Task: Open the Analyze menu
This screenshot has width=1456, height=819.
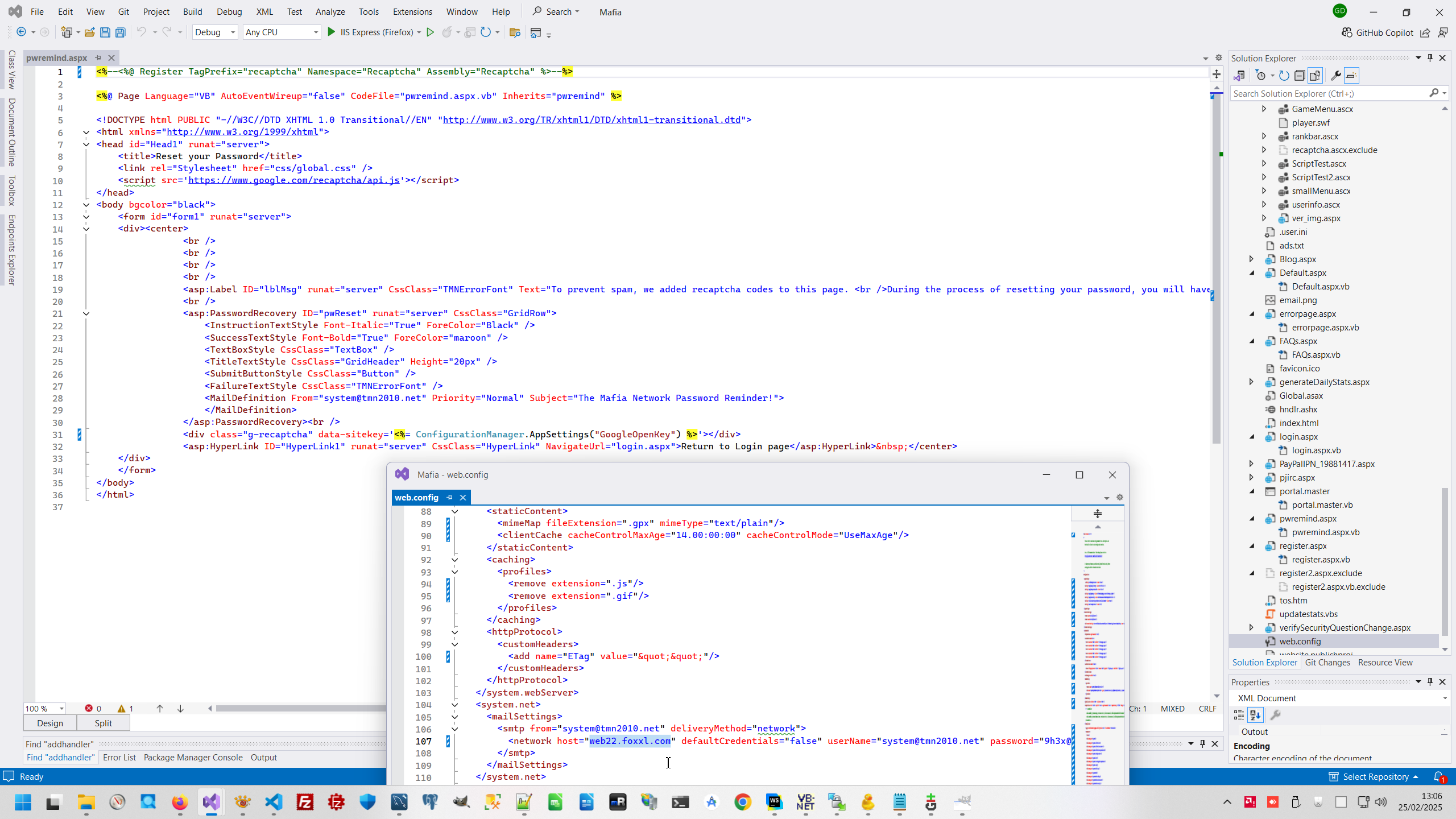Action: pos(330,11)
